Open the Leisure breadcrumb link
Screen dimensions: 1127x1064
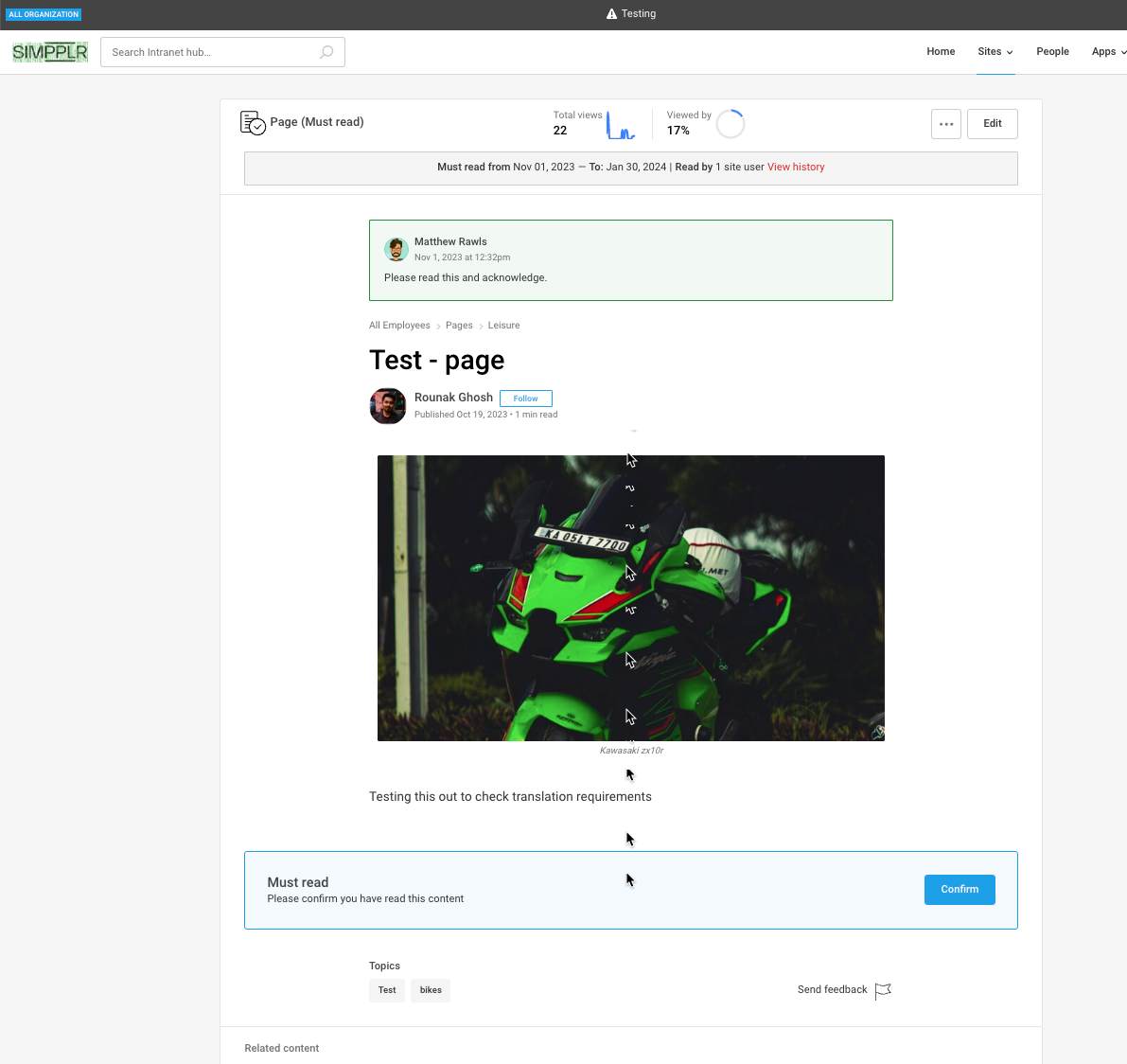tap(503, 325)
